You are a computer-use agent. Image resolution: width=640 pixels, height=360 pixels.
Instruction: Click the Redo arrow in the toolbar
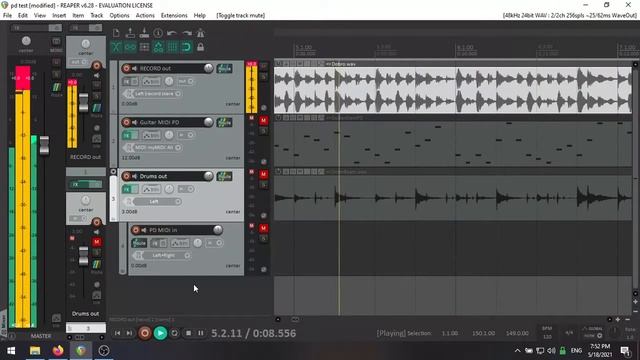coord(186,33)
